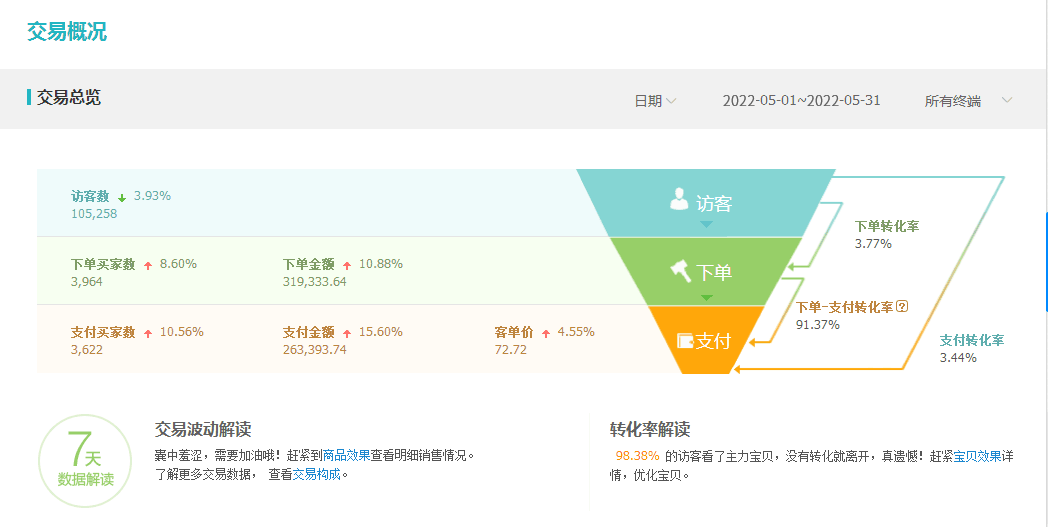Click the visitor person icon in funnel

point(679,200)
